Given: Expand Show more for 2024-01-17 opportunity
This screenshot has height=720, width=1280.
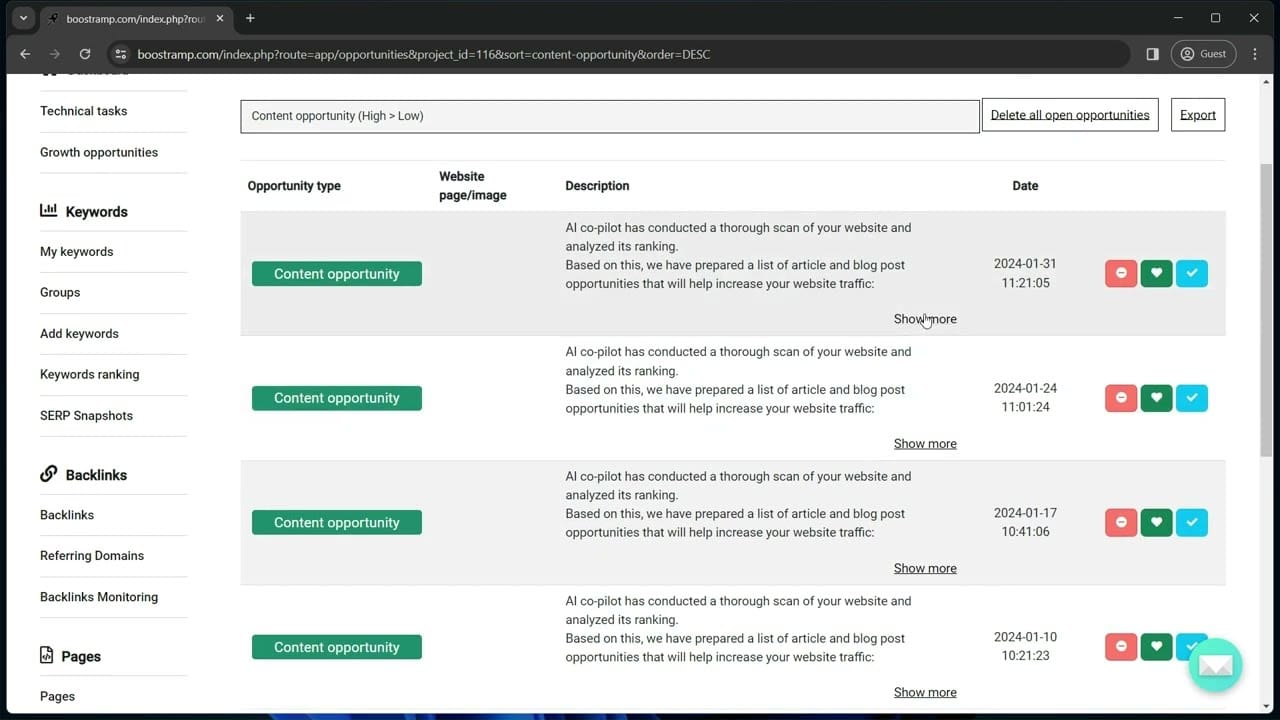Looking at the screenshot, I should tap(924, 568).
